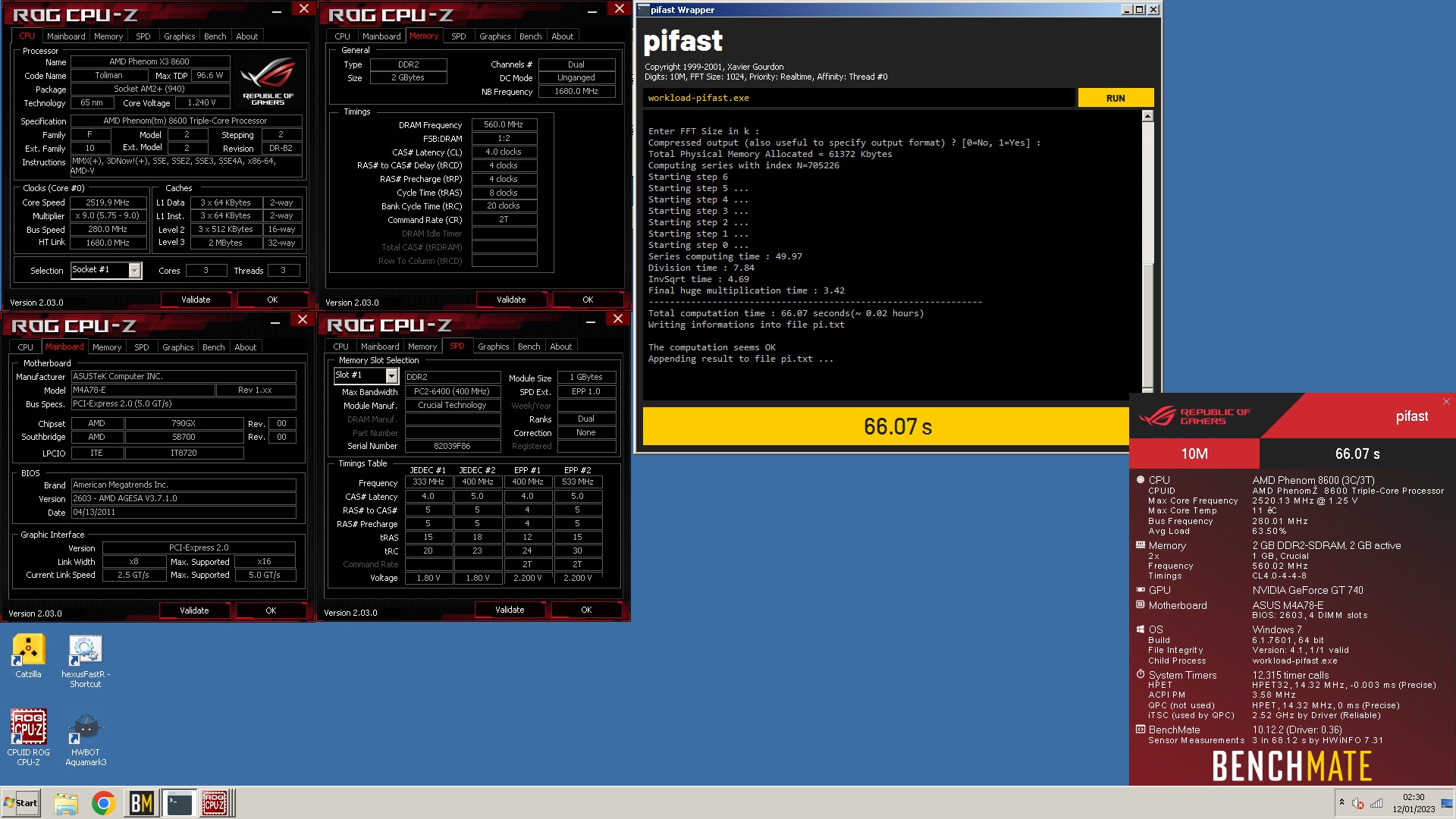The image size is (1456, 819).
Task: Open SPD tab in the Memory window
Action: (x=459, y=36)
